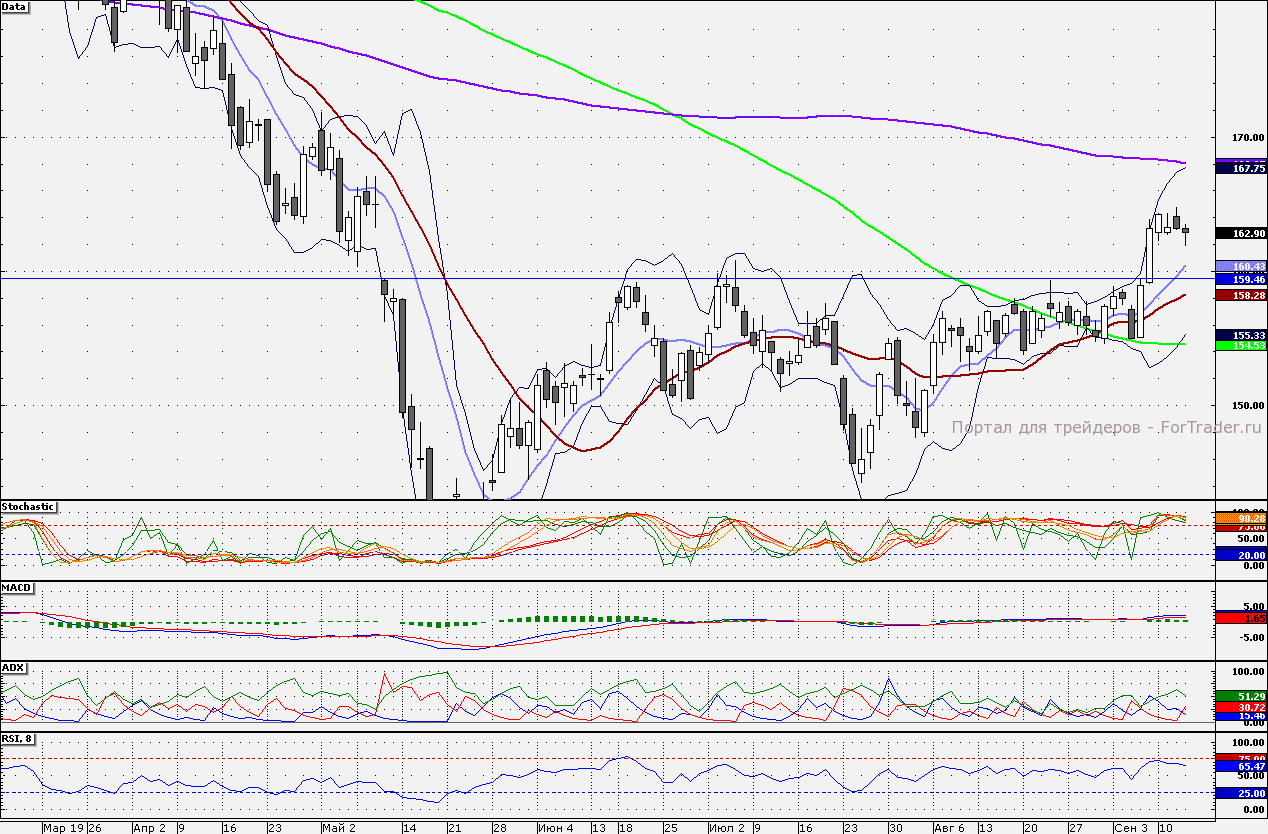Click the 'Апр 2' date label
The image size is (1268, 834).
pyautogui.click(x=149, y=828)
